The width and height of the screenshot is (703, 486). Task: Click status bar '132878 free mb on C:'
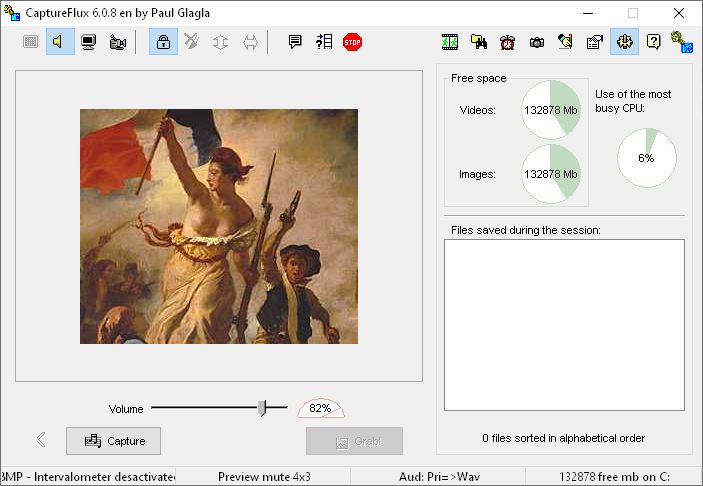(x=615, y=477)
